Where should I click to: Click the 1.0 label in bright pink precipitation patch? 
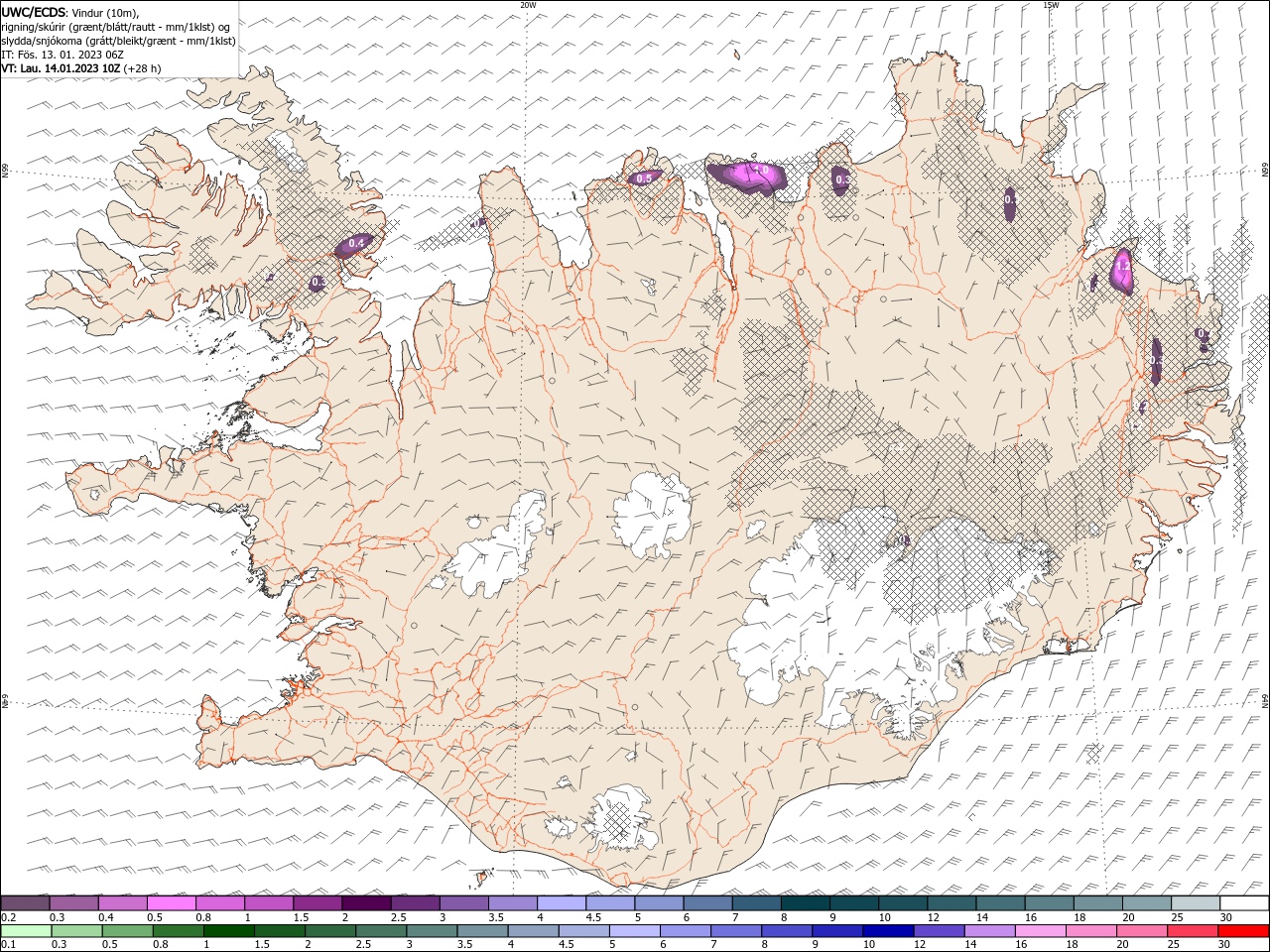click(x=760, y=171)
